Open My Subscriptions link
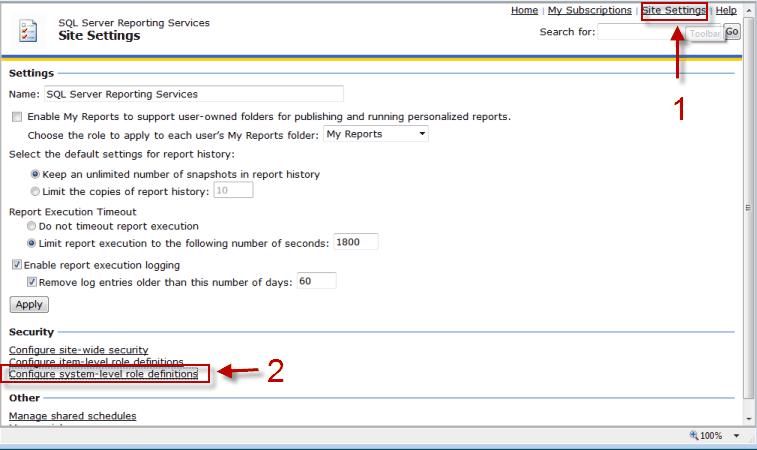 [589, 10]
